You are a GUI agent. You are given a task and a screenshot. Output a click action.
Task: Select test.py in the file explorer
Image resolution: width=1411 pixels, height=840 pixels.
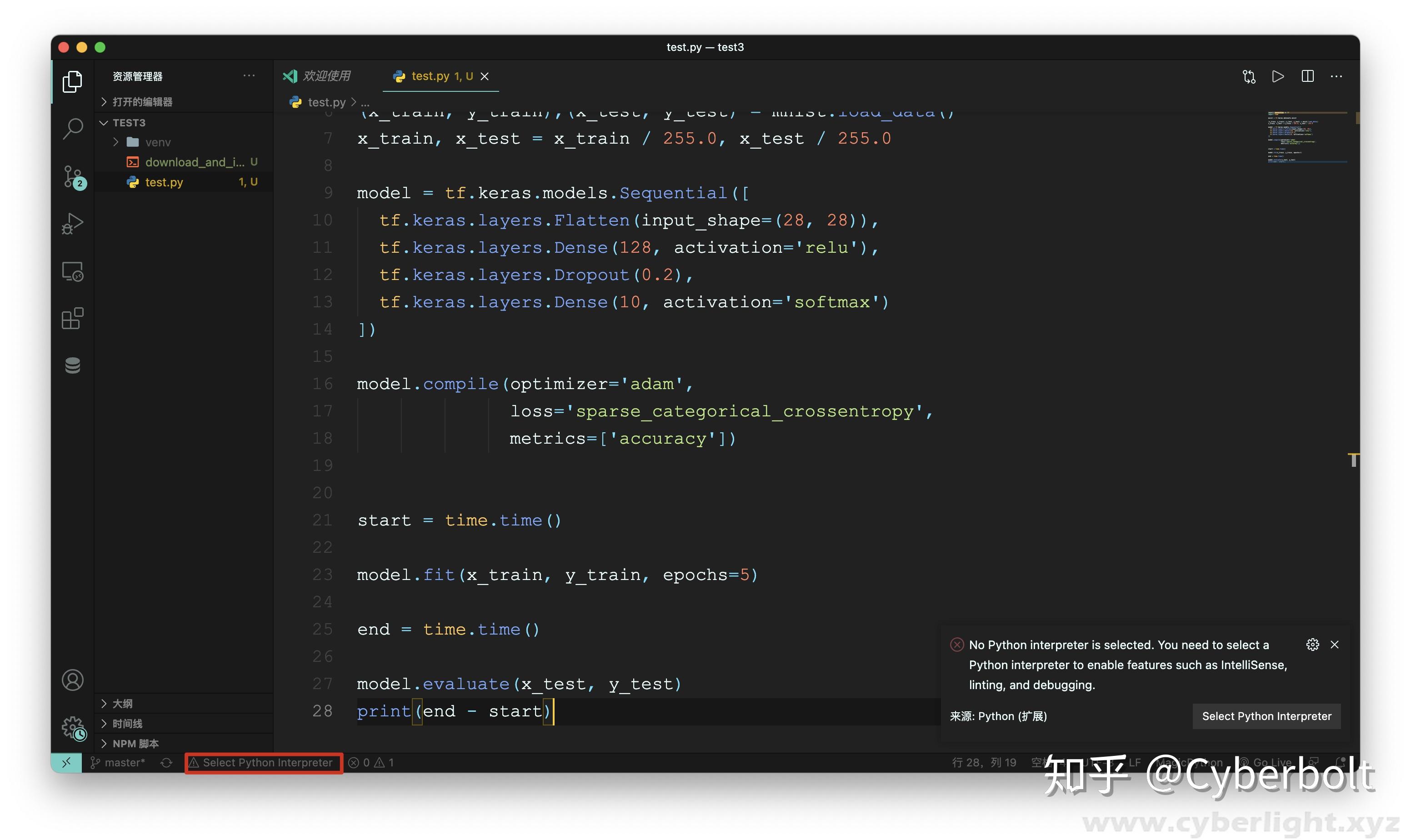click(164, 182)
